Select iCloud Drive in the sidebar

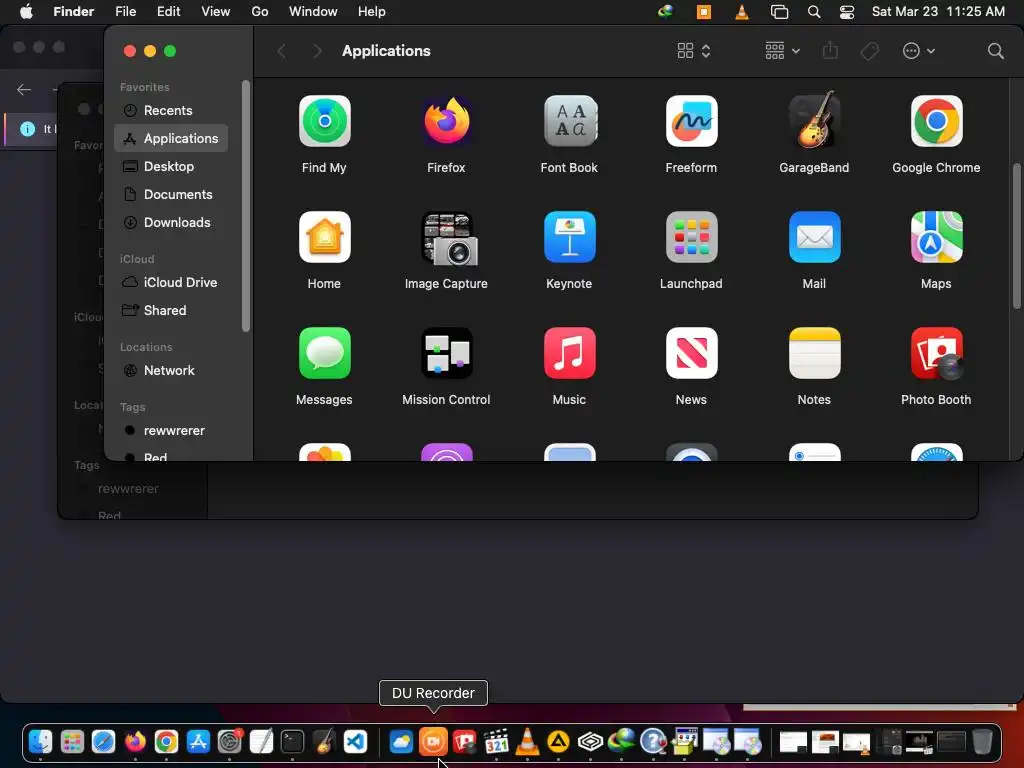[171, 283]
